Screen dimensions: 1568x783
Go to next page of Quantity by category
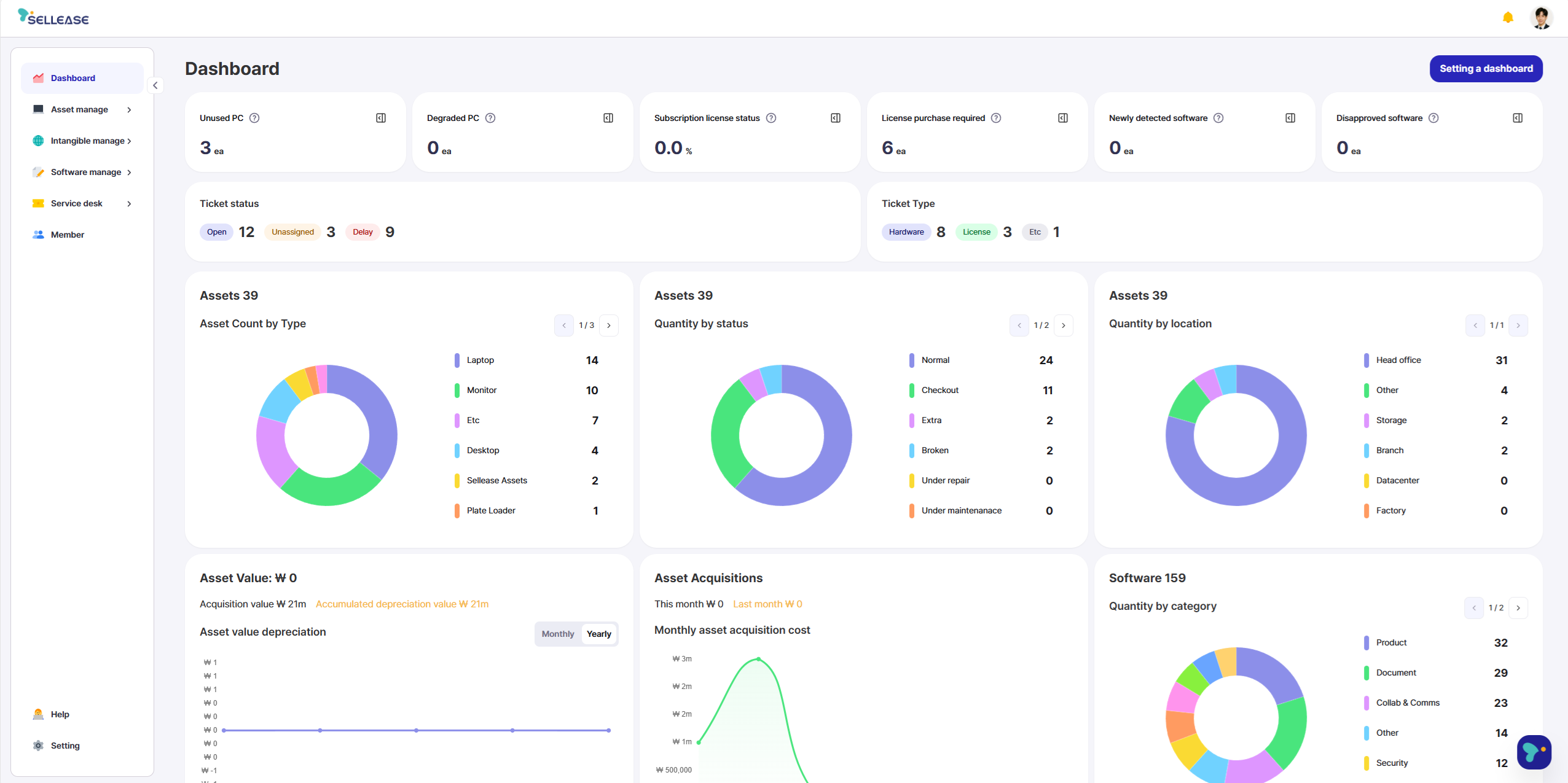click(x=1518, y=608)
